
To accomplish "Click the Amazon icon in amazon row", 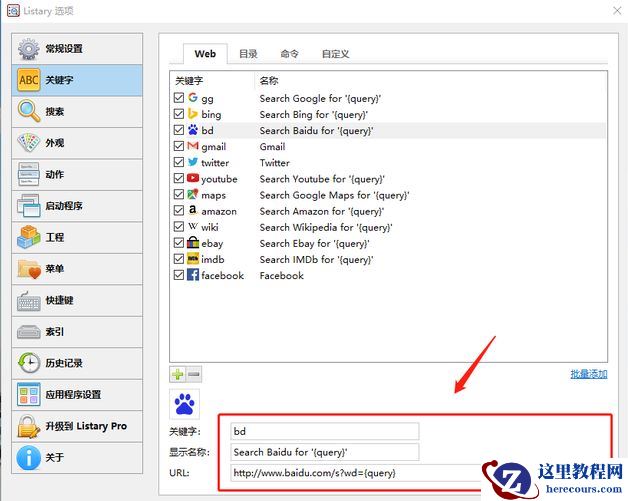I will tap(193, 210).
